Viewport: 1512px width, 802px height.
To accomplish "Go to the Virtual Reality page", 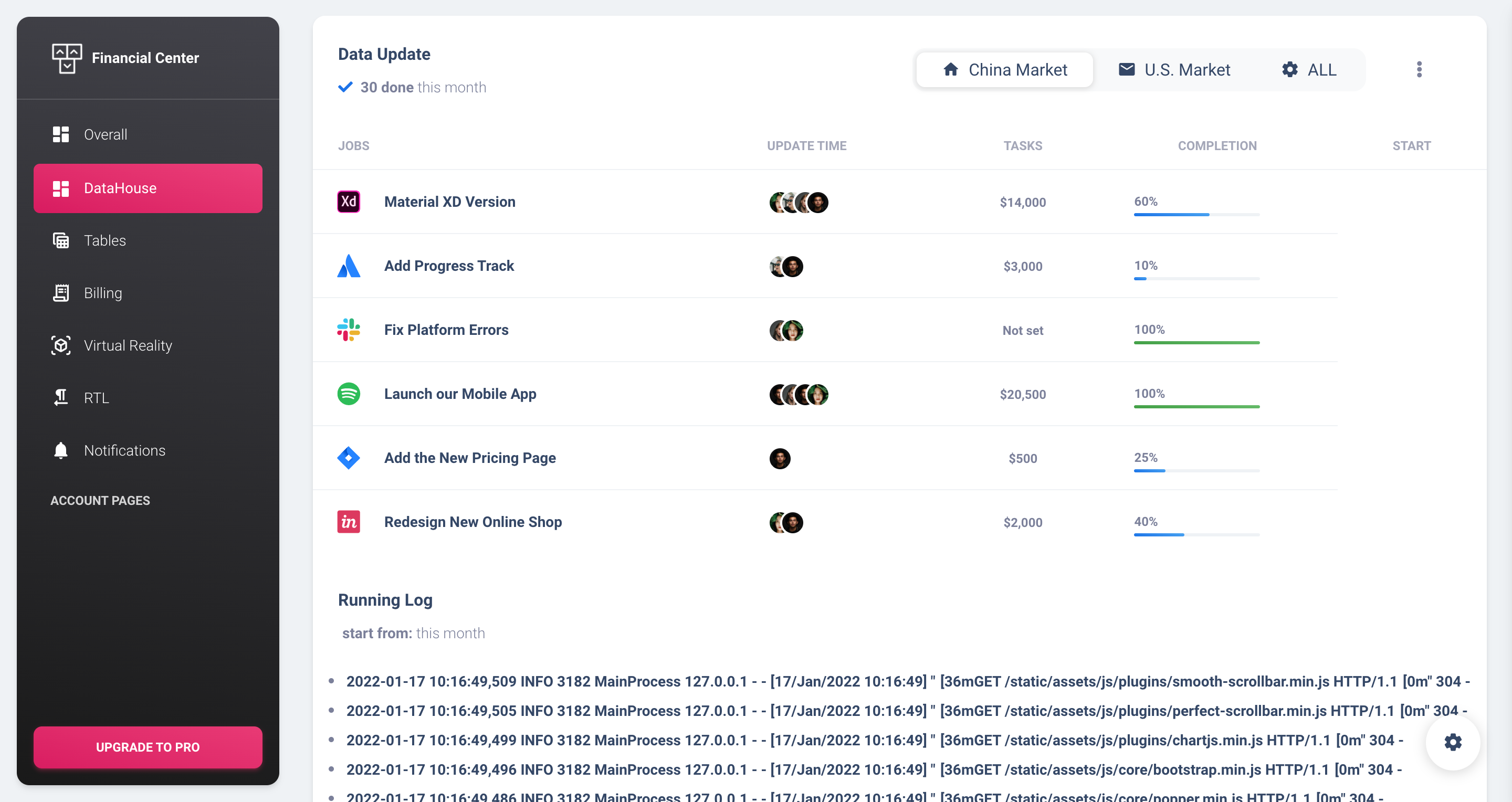I will [x=128, y=345].
